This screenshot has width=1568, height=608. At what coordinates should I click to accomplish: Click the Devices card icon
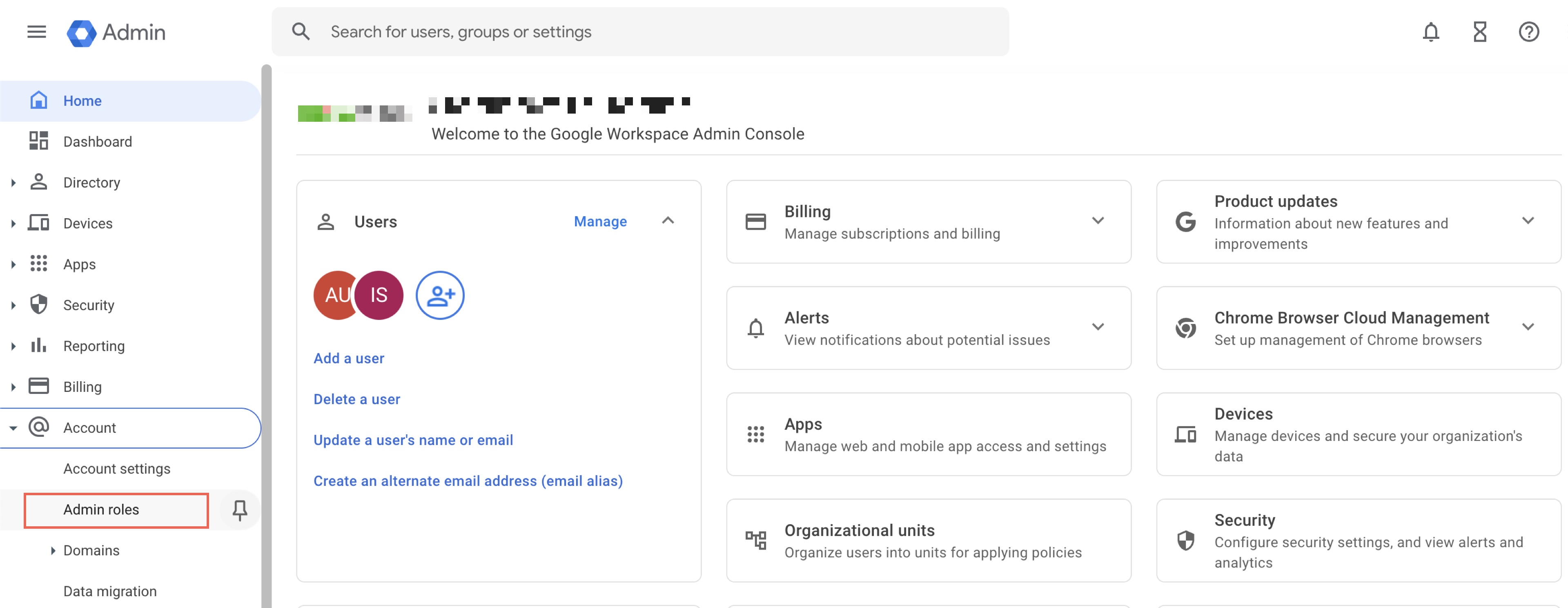(1185, 434)
